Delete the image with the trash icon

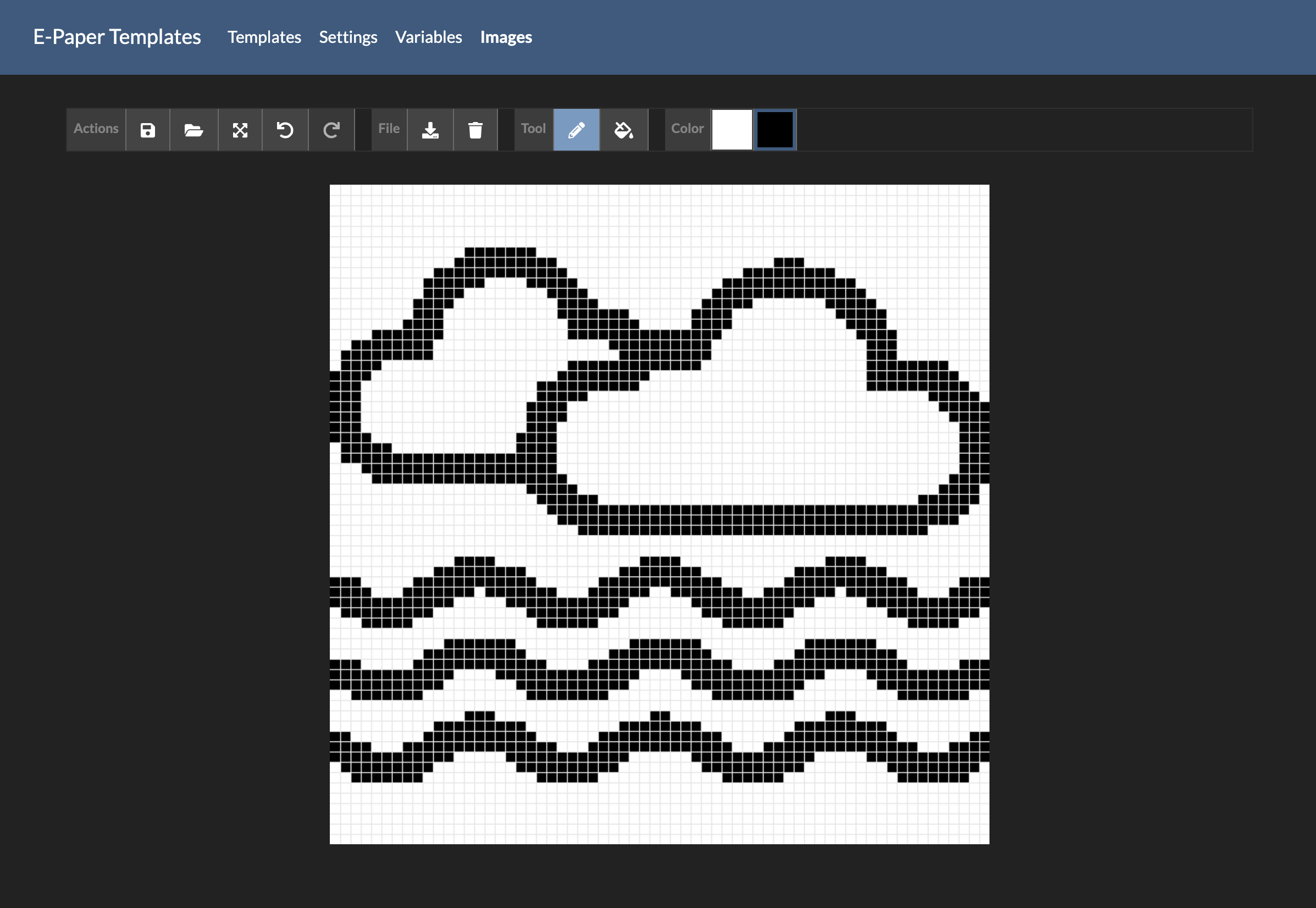coord(475,130)
